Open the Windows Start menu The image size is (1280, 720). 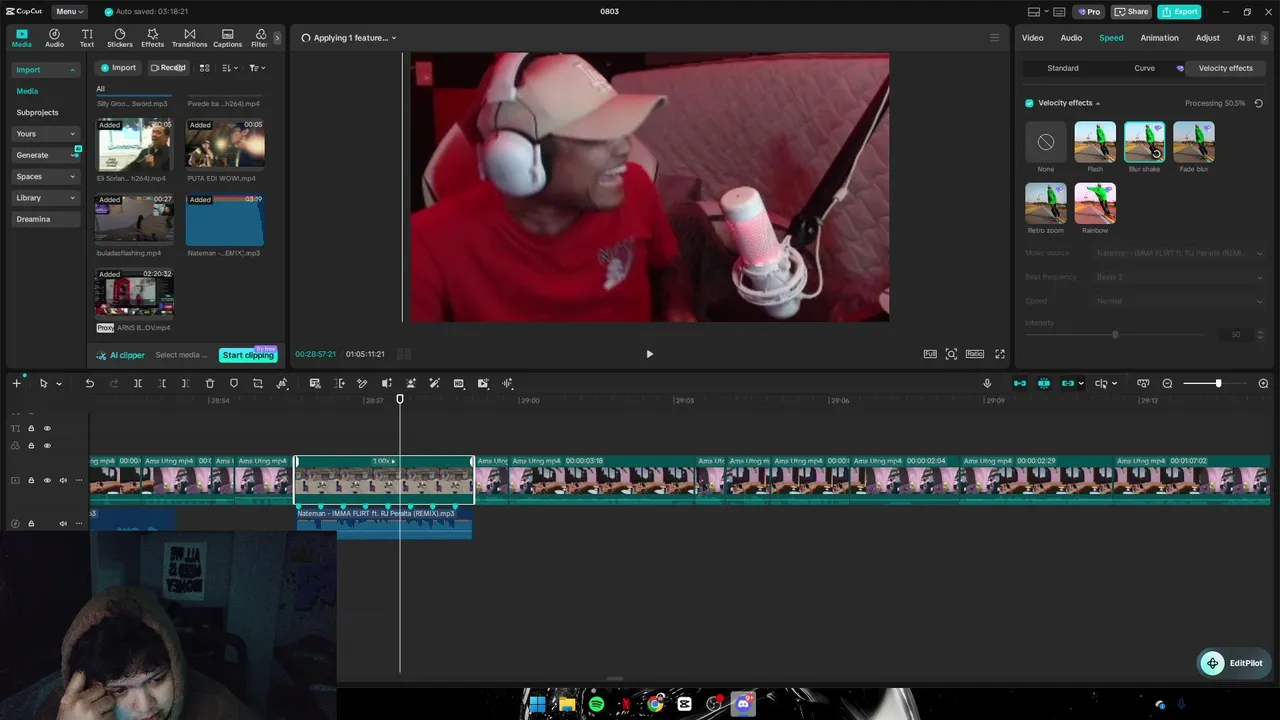(537, 704)
